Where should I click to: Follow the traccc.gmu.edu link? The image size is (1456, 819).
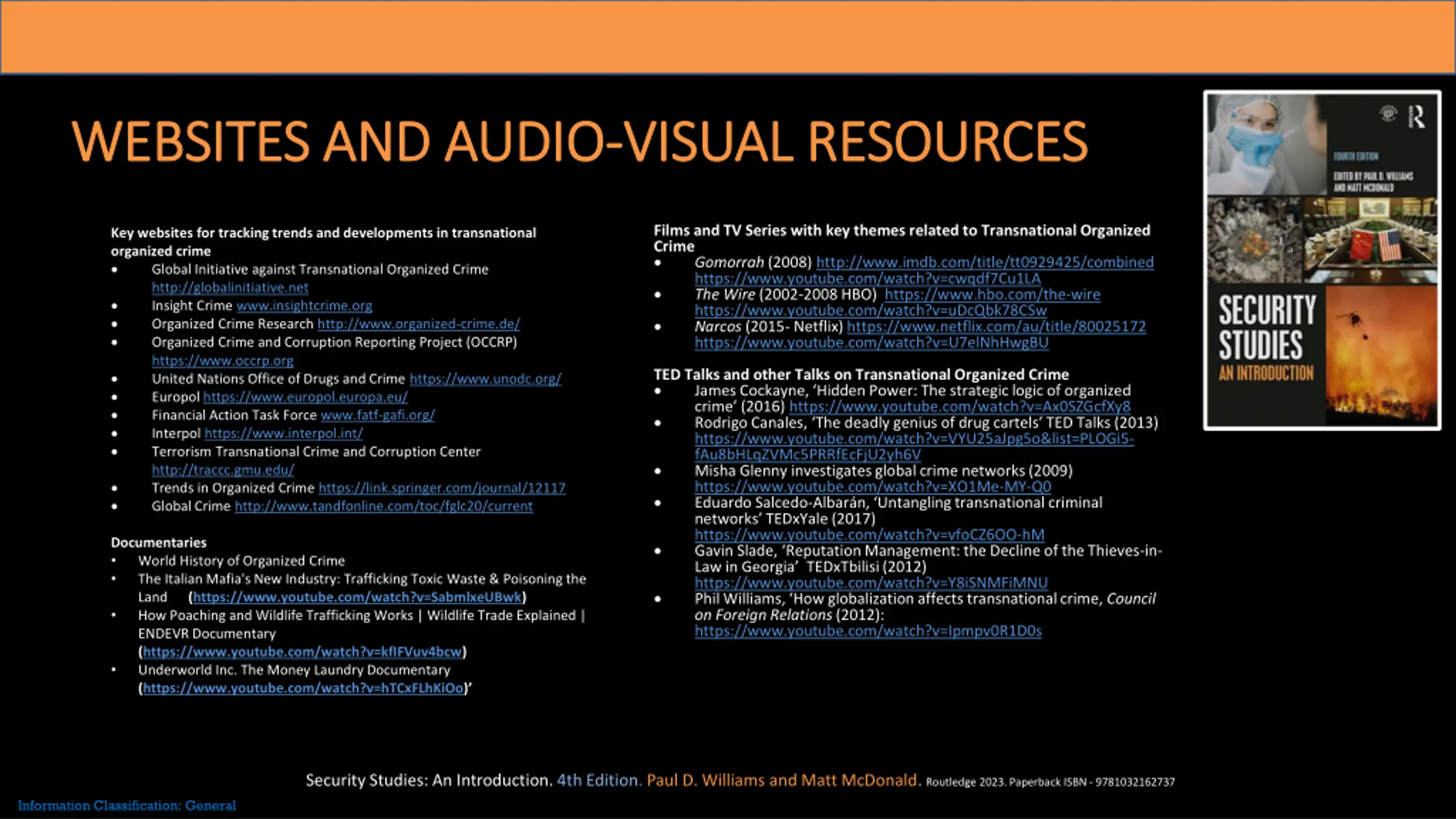[x=223, y=470]
